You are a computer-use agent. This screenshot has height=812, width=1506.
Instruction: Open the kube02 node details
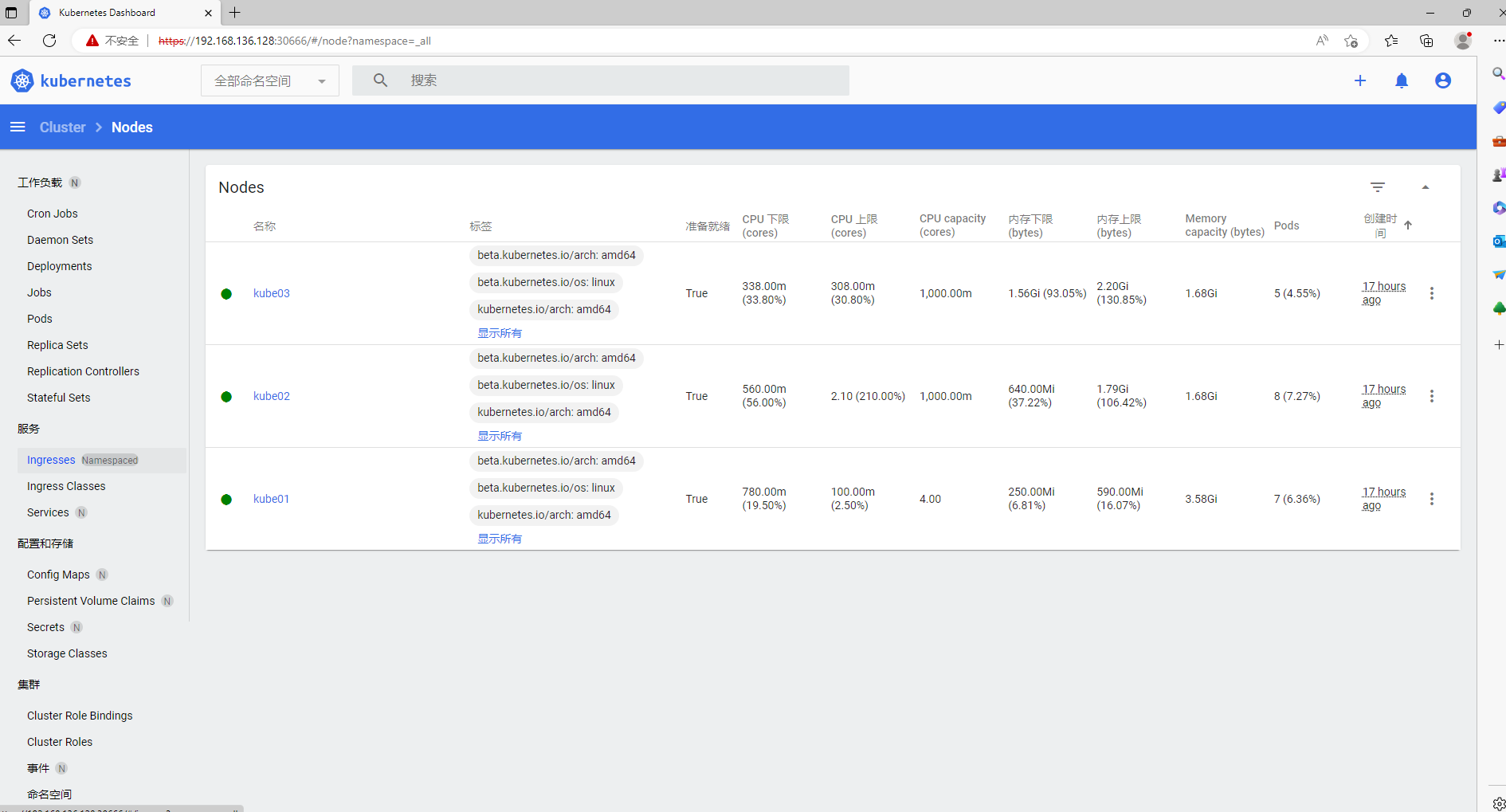click(272, 396)
